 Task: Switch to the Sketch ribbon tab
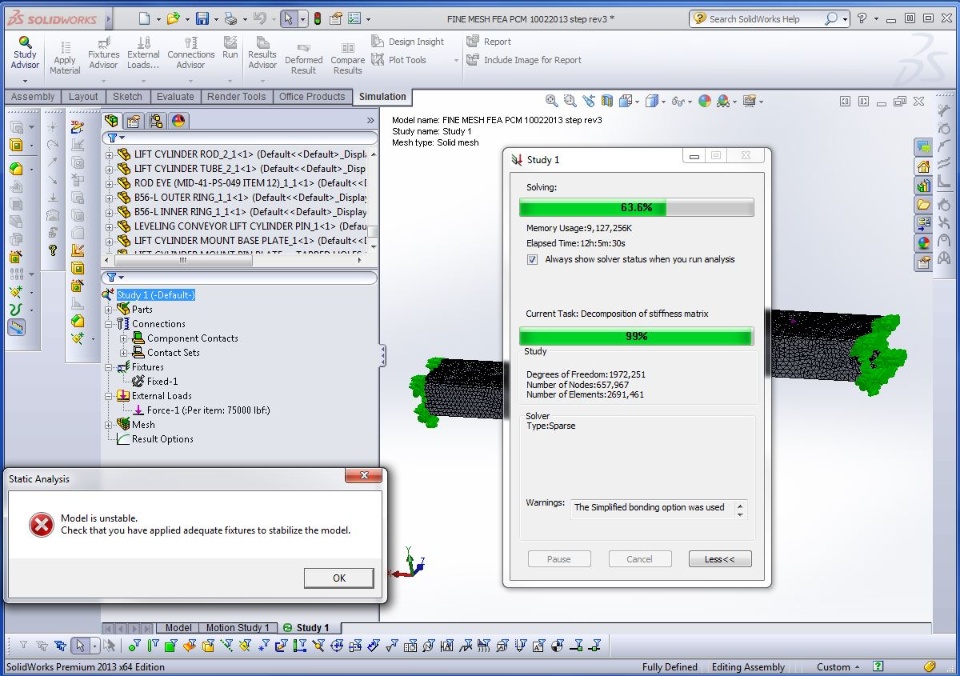click(x=127, y=97)
